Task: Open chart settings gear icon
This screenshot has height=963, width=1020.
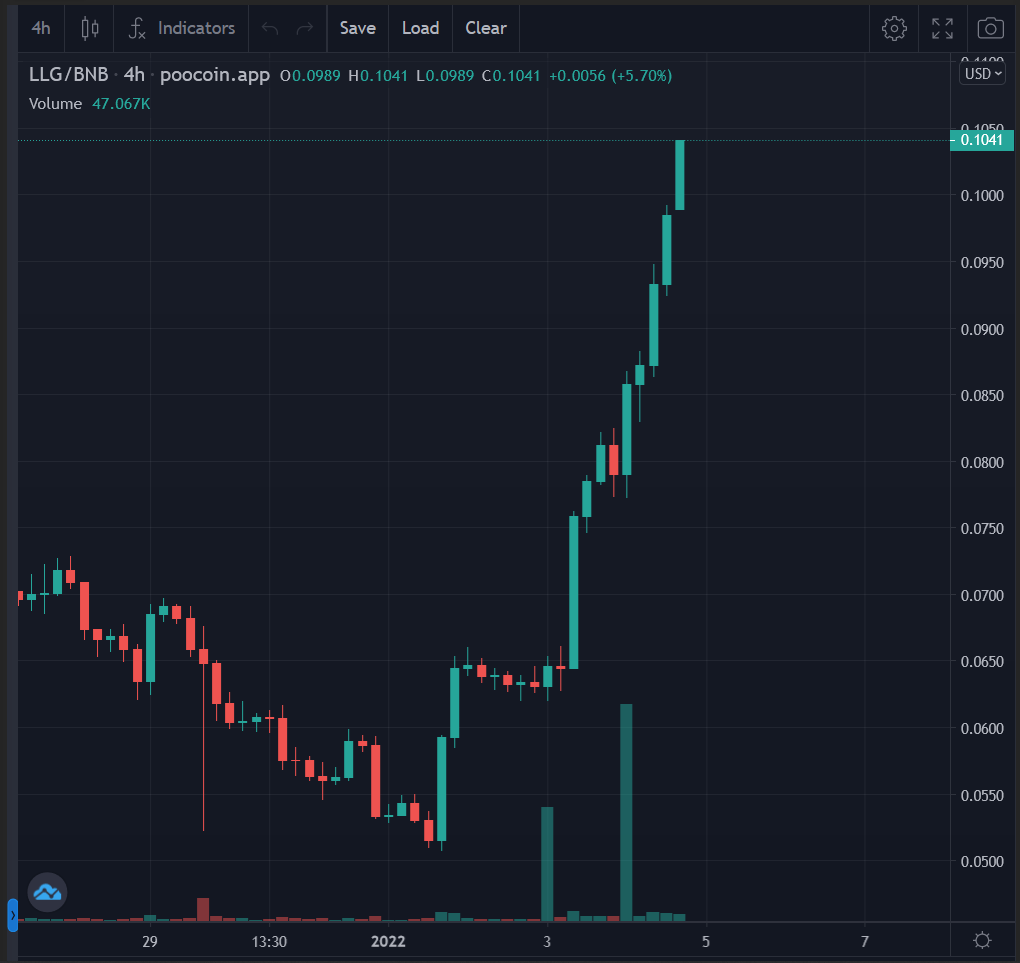Action: (x=894, y=28)
